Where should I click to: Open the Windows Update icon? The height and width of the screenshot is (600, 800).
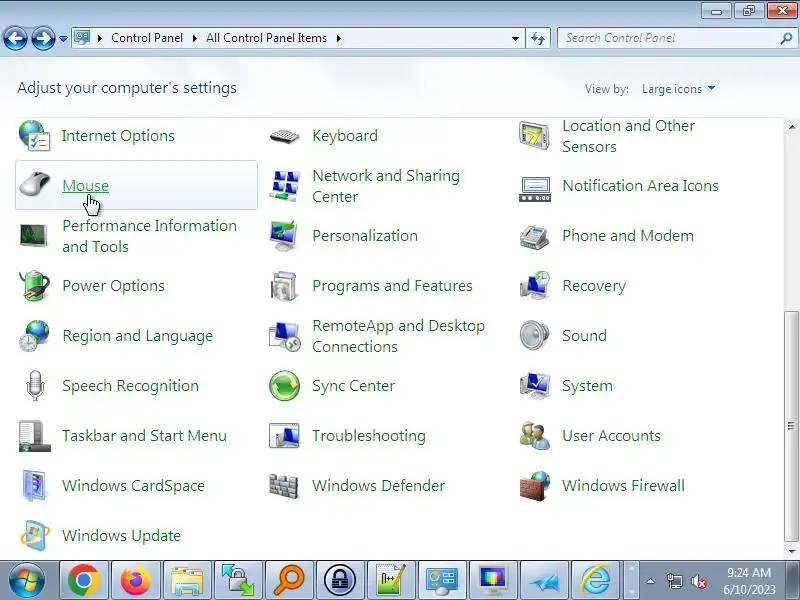(34, 536)
